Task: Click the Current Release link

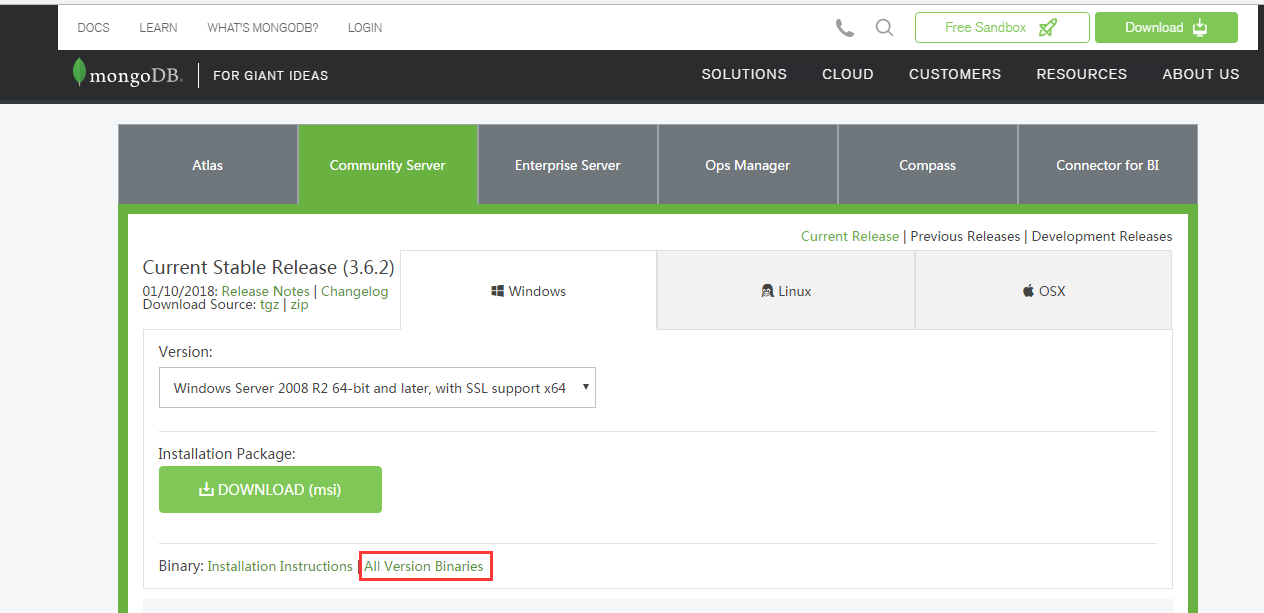Action: coord(850,237)
